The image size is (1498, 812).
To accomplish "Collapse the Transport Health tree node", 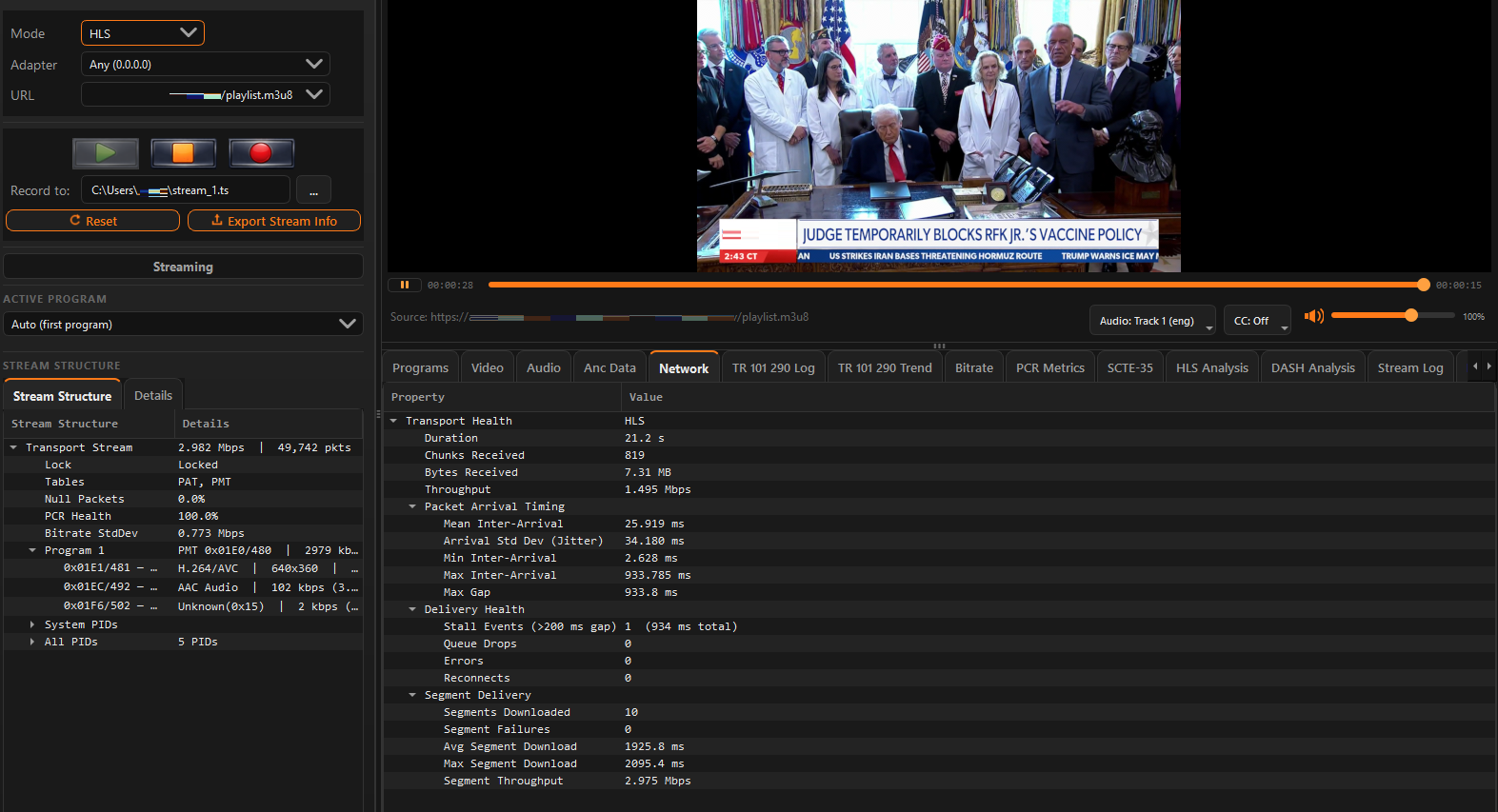I will coord(394,421).
